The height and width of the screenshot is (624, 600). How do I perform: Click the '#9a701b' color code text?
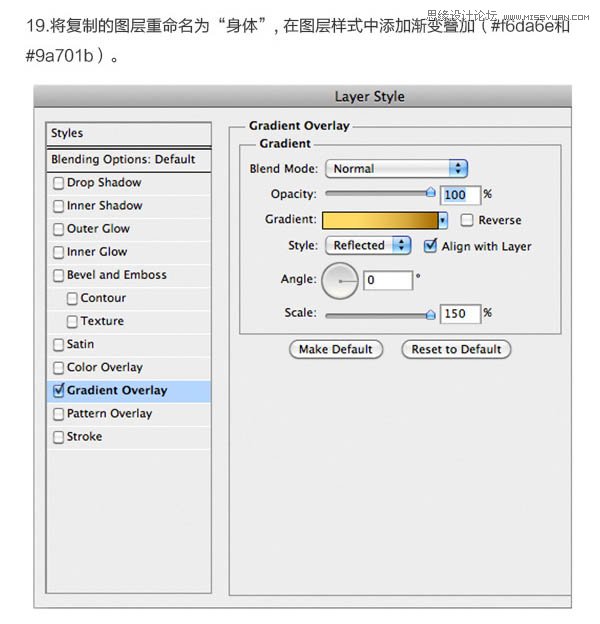click(x=60, y=55)
